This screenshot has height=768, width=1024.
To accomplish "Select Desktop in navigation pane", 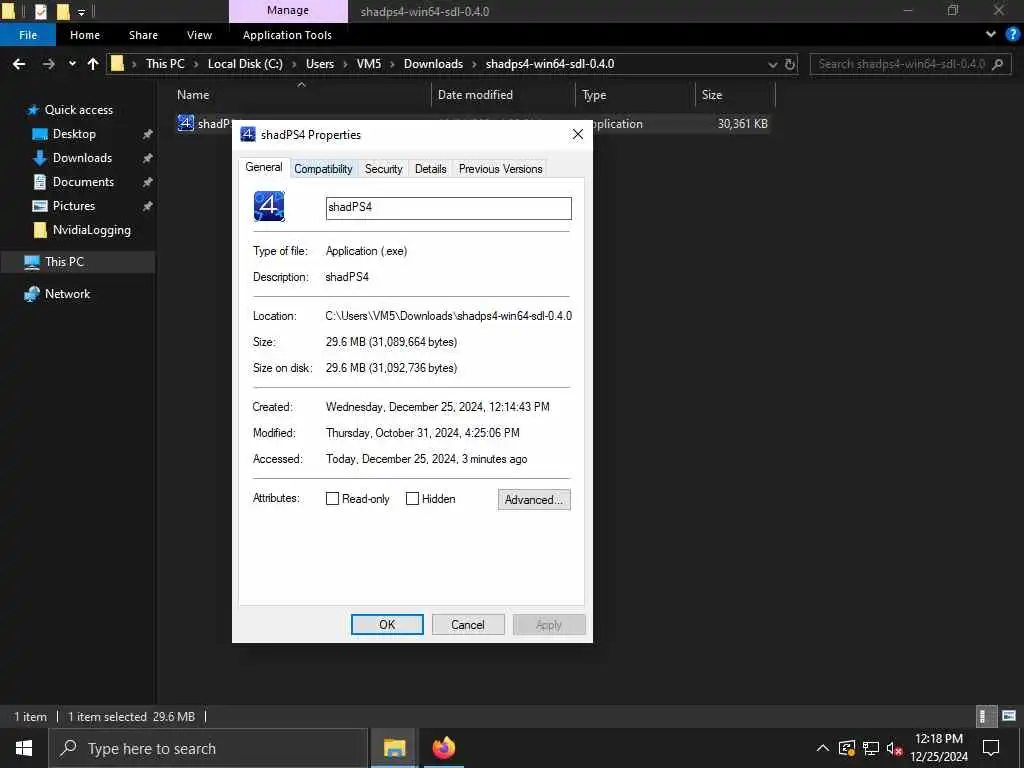I will [x=74, y=134].
